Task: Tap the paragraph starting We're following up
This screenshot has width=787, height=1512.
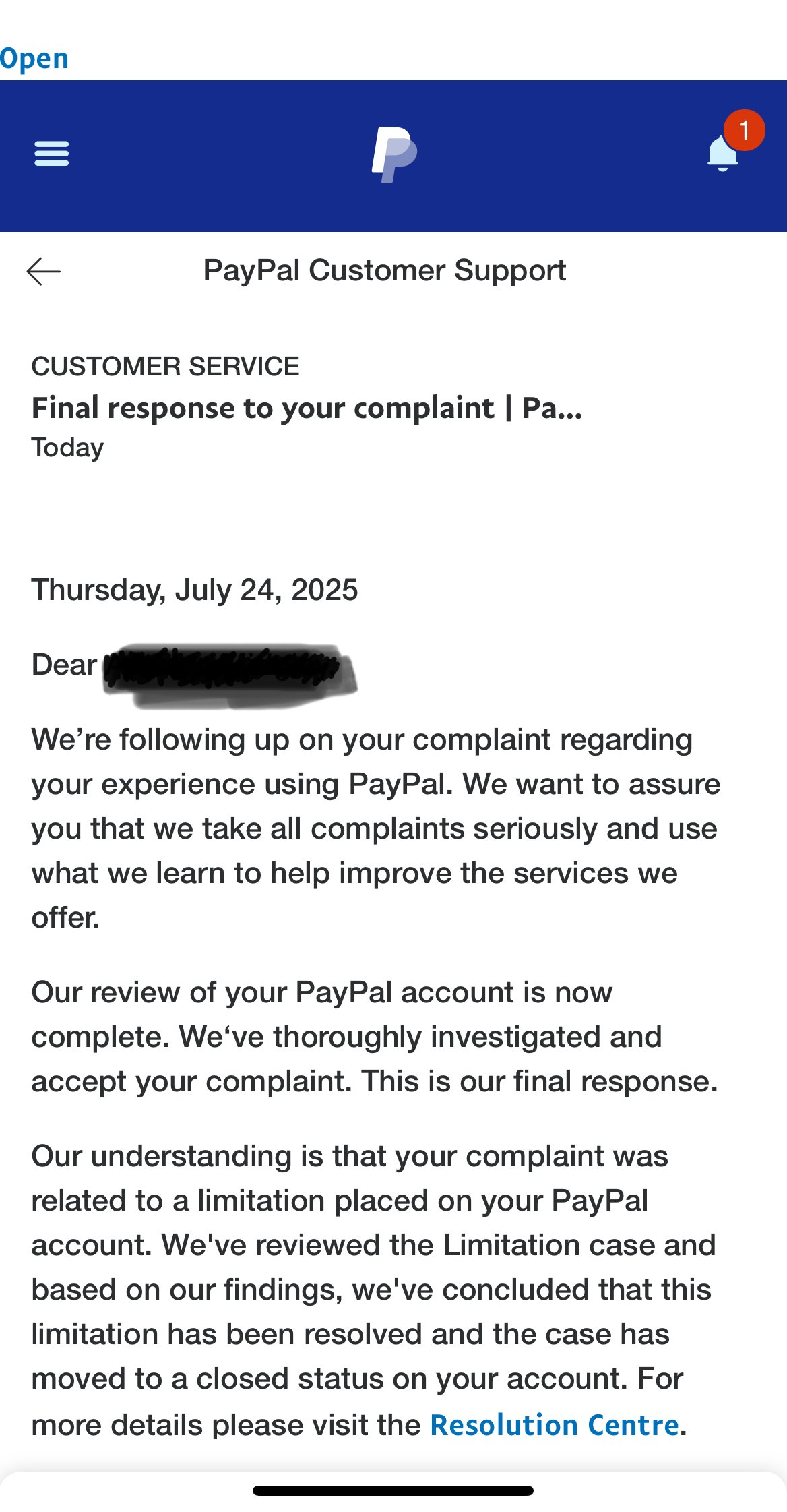Action: (376, 828)
